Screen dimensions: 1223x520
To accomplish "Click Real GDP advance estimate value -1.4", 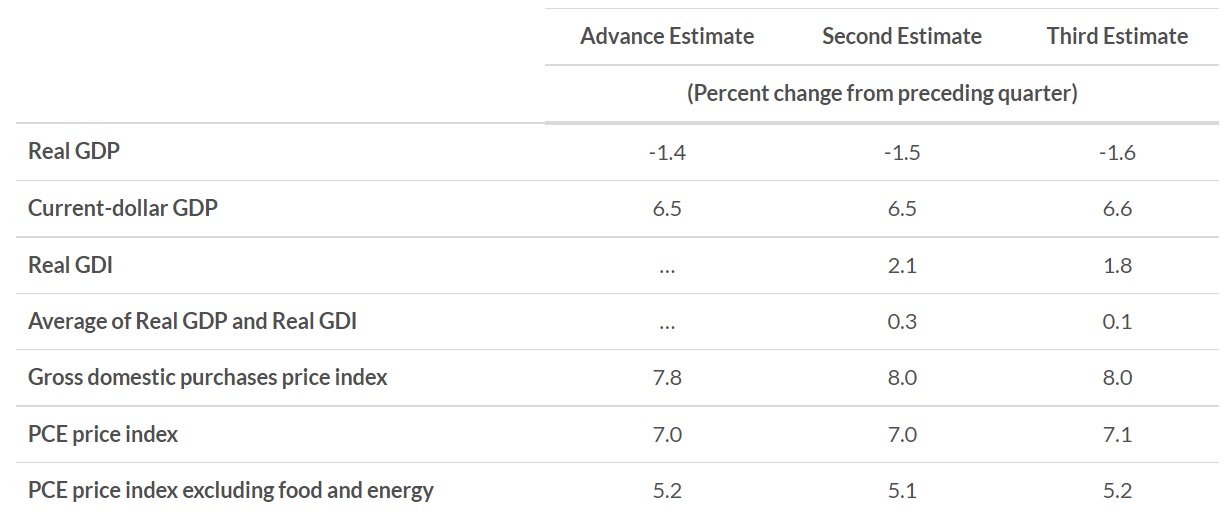I will tap(667, 153).
